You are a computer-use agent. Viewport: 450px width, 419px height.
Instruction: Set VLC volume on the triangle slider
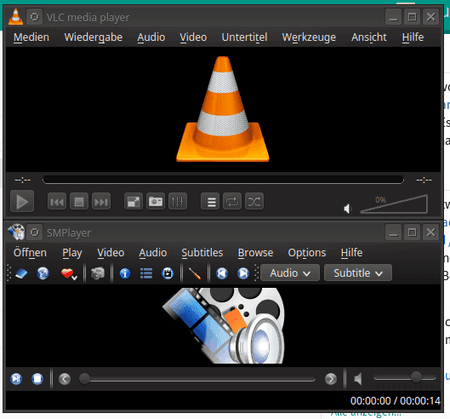click(x=394, y=204)
